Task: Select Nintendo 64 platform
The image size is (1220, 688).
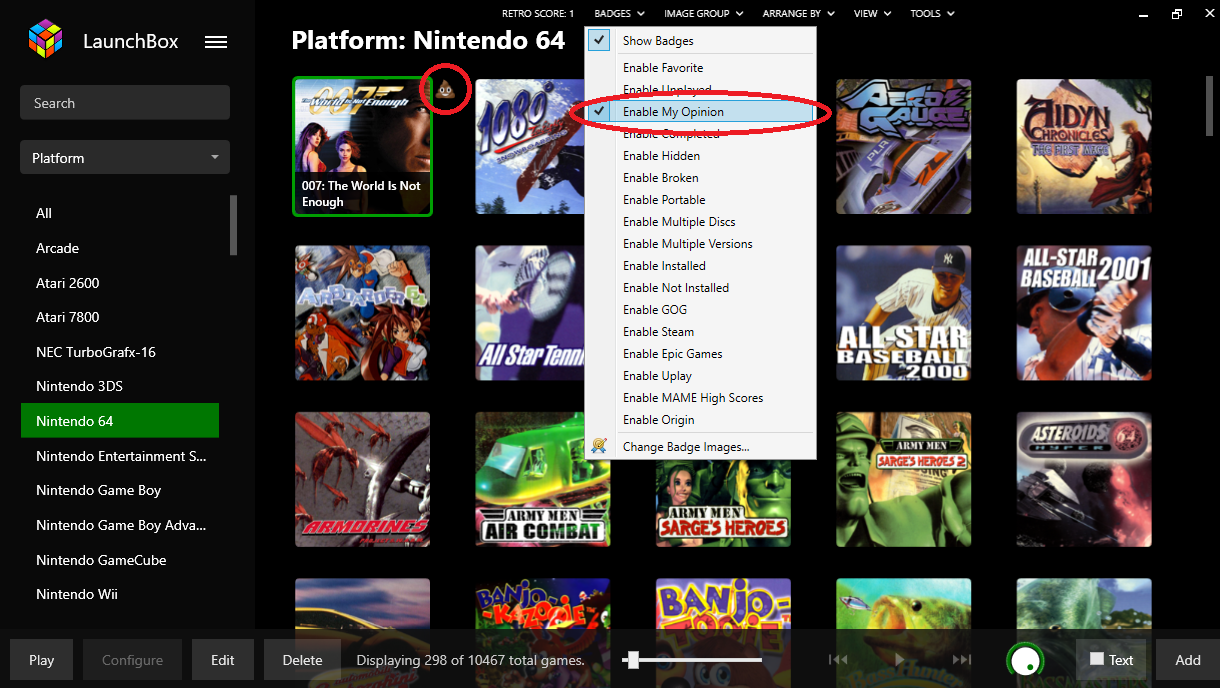Action: [120, 421]
